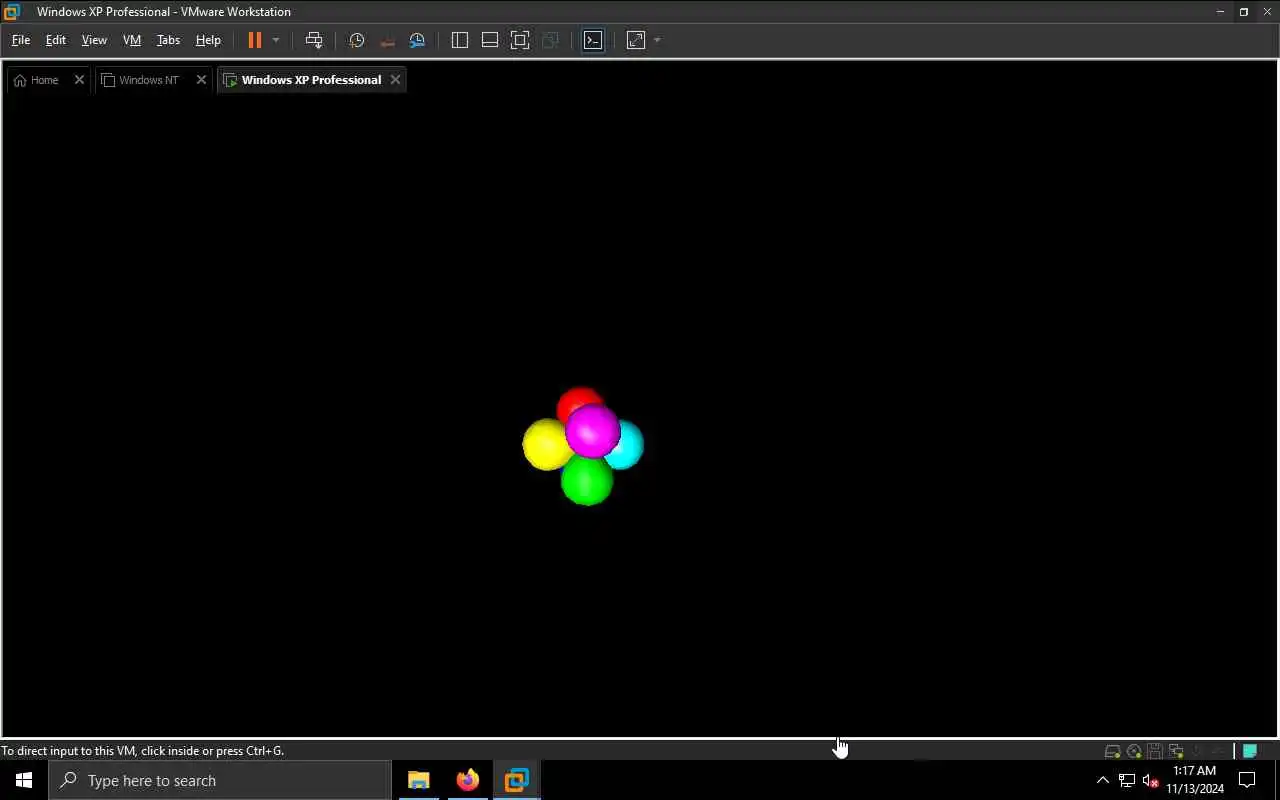Open the clock and date flyout

click(x=1195, y=780)
